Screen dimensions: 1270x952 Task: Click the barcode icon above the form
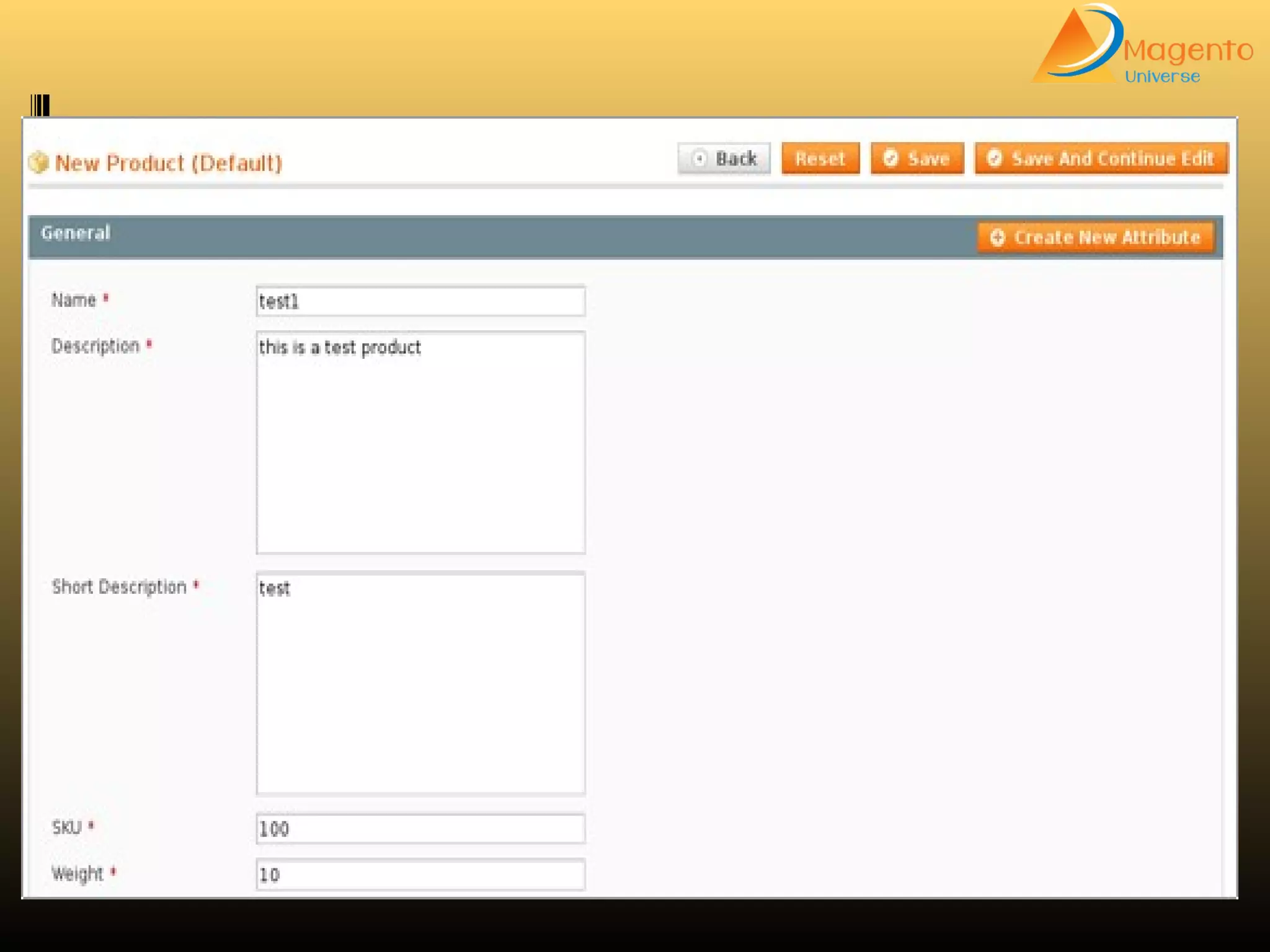pos(40,105)
